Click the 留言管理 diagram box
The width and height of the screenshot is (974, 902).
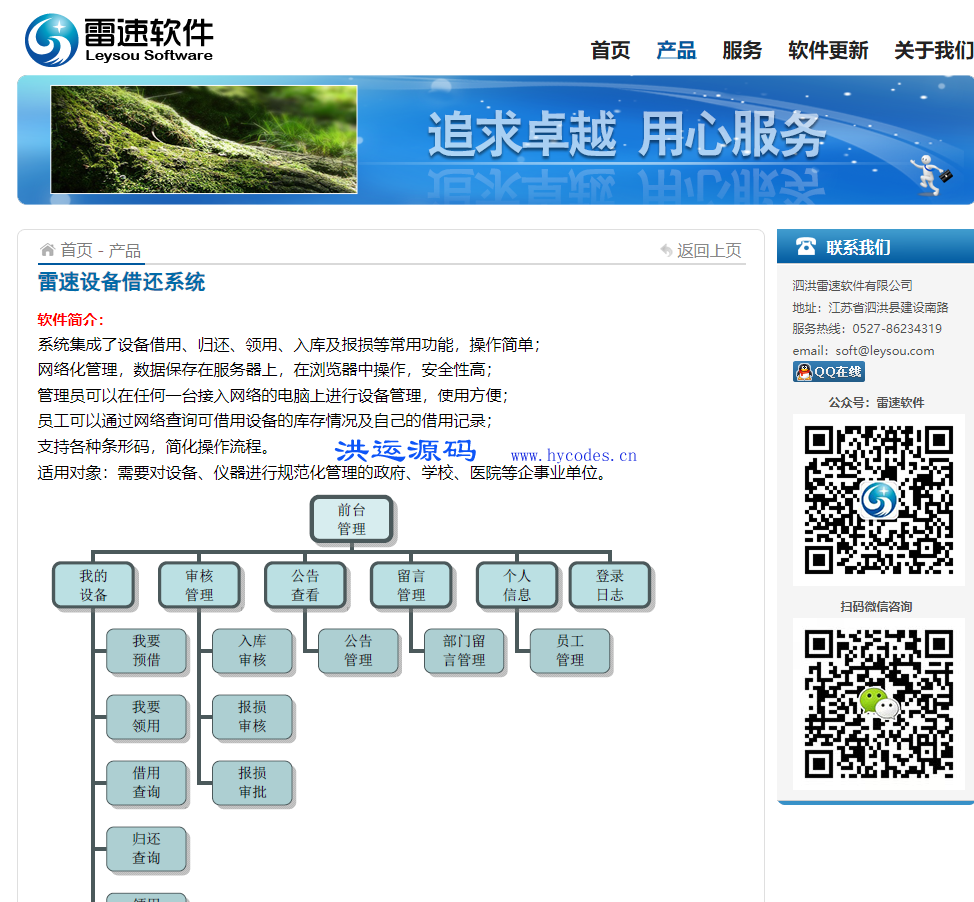(x=411, y=585)
